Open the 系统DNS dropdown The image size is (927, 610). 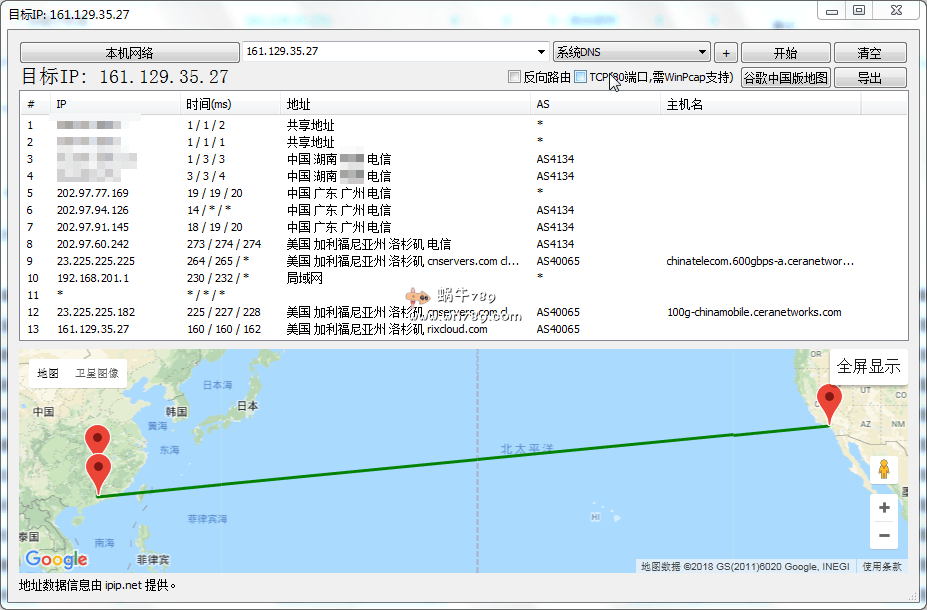702,53
